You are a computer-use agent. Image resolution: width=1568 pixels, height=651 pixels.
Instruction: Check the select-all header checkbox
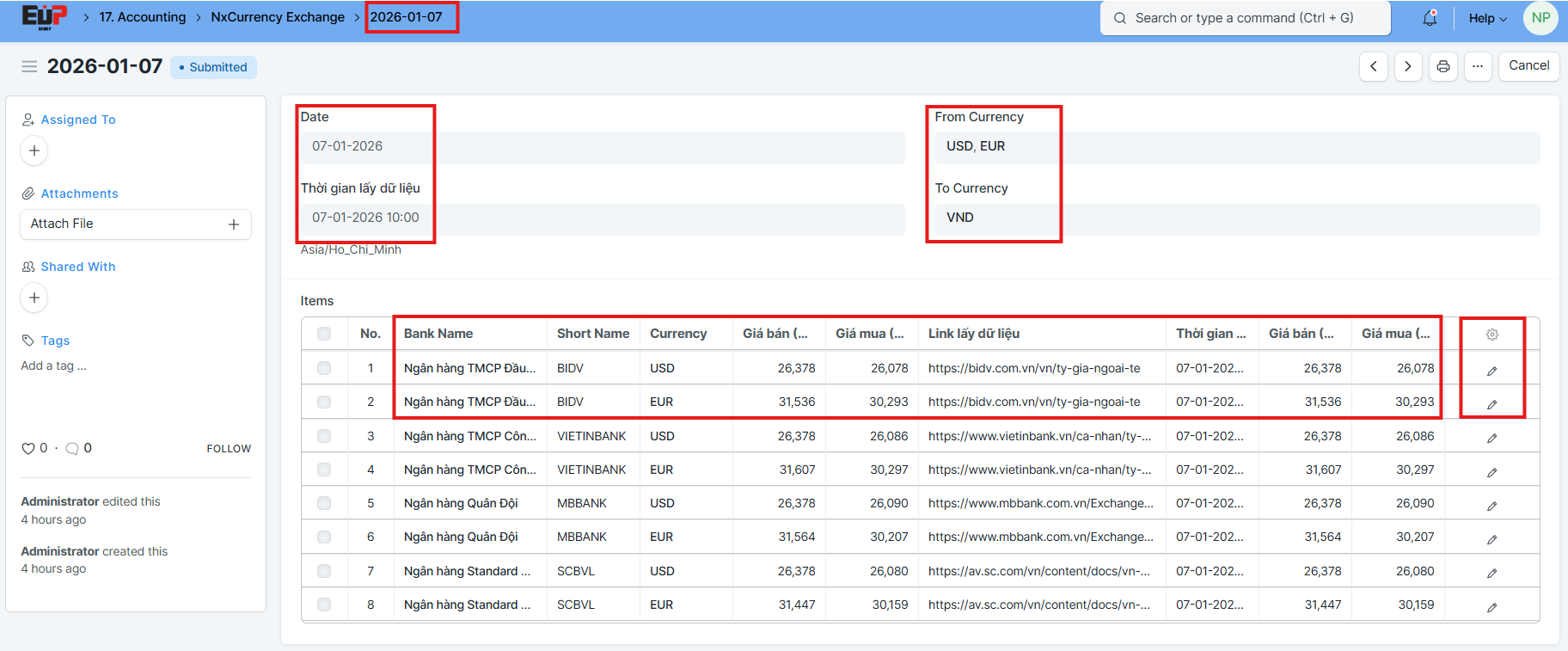(324, 334)
